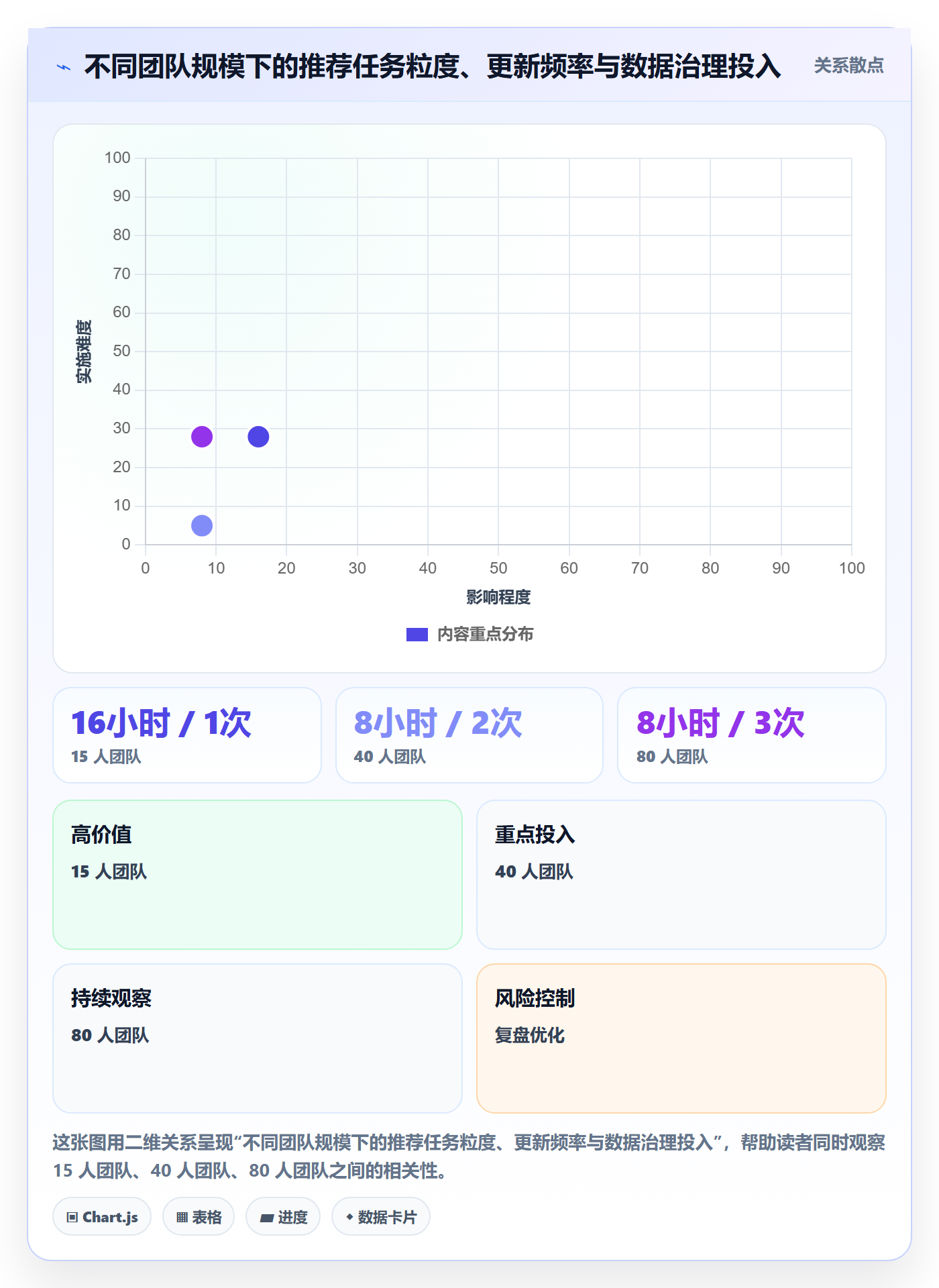Click the 内容重点分布 legend color box
The width and height of the screenshot is (939, 1288).
point(417,635)
